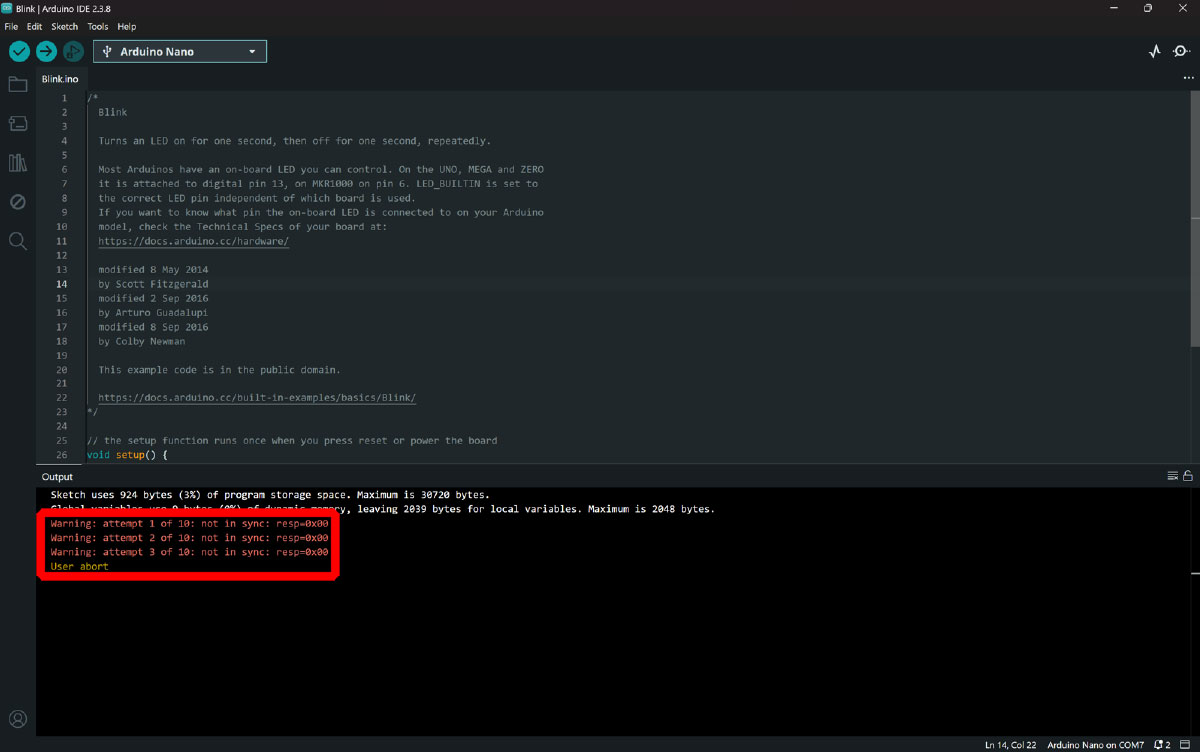
Task: Click 'modified 8 May 2014' comment line
Action: pos(153,270)
